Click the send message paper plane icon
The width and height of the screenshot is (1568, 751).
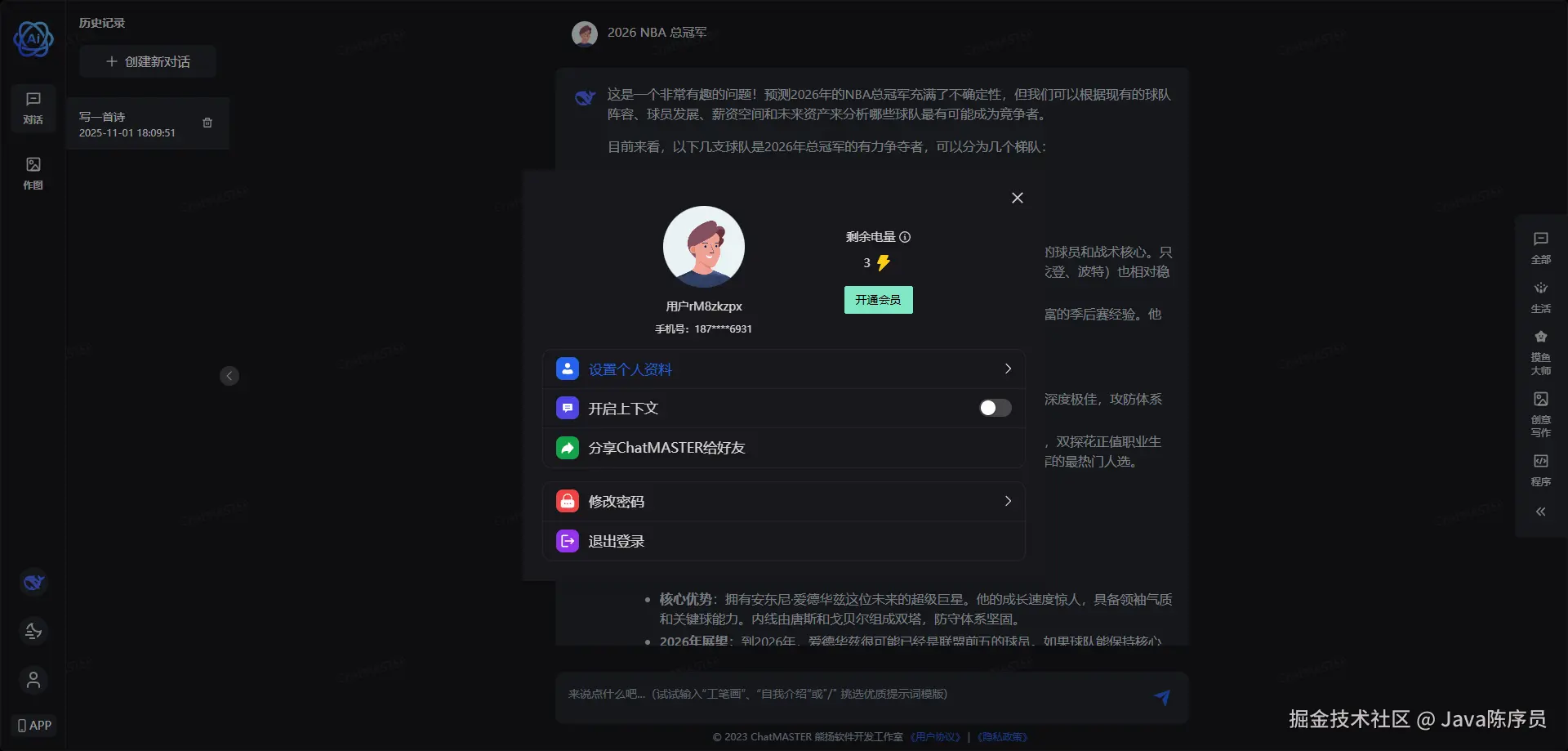pos(1162,697)
